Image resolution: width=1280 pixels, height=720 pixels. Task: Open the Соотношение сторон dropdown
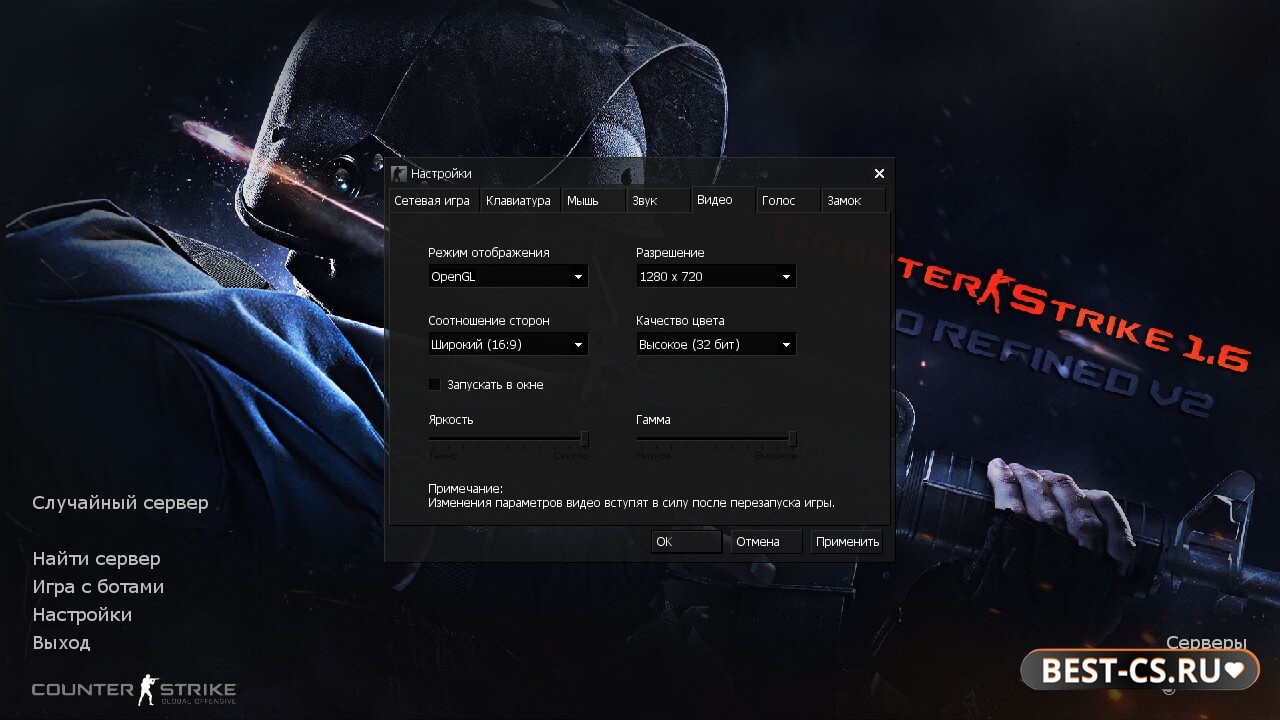pyautogui.click(x=508, y=345)
